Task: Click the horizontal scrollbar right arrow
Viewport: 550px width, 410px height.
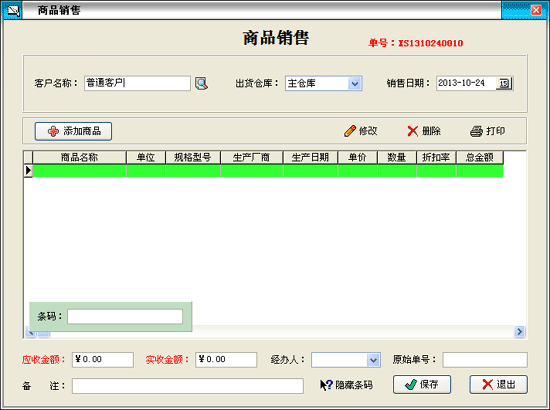Action: (519, 331)
